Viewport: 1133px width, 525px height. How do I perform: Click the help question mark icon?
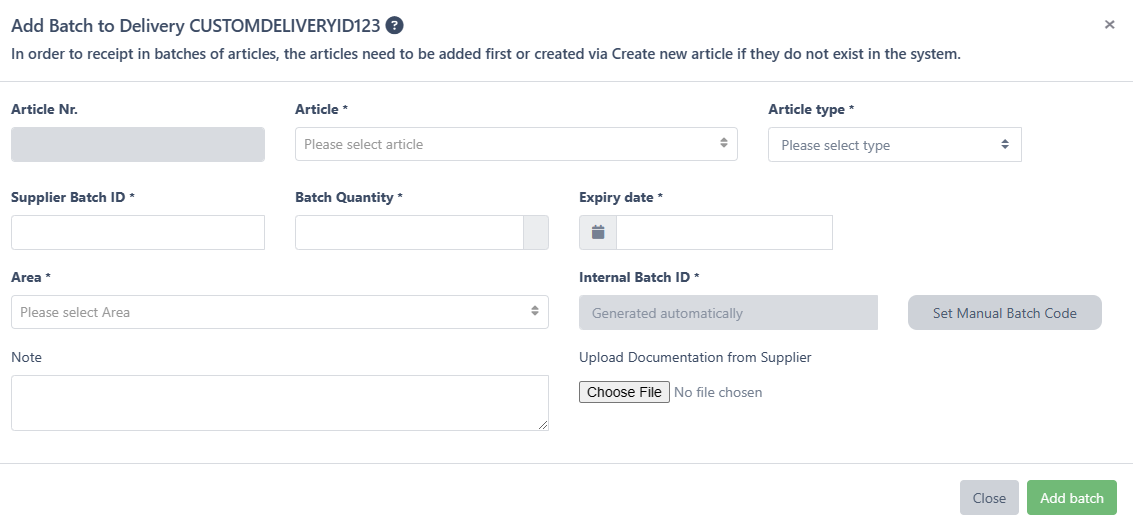point(395,26)
